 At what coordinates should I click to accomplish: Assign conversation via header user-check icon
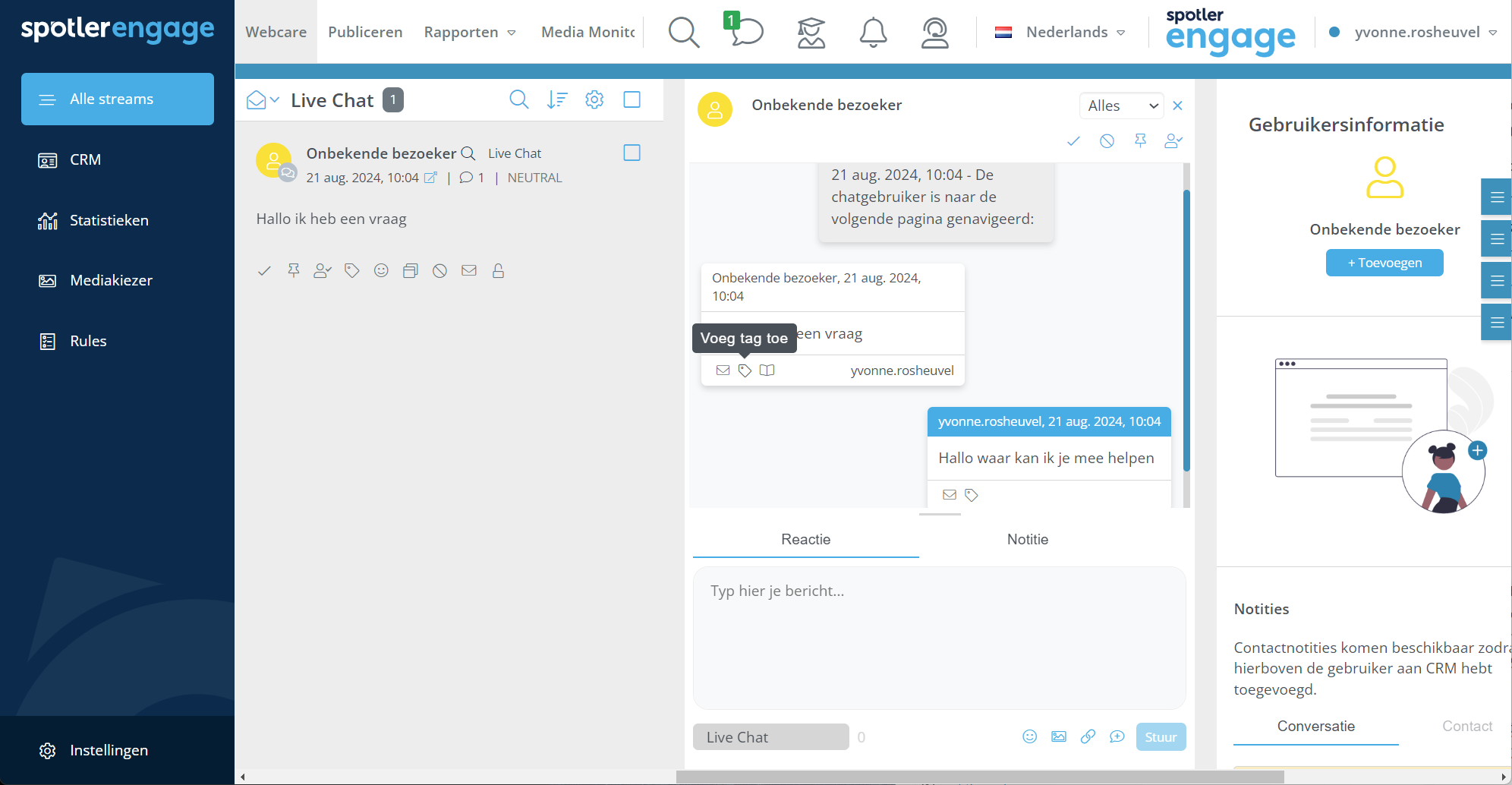[x=1173, y=141]
